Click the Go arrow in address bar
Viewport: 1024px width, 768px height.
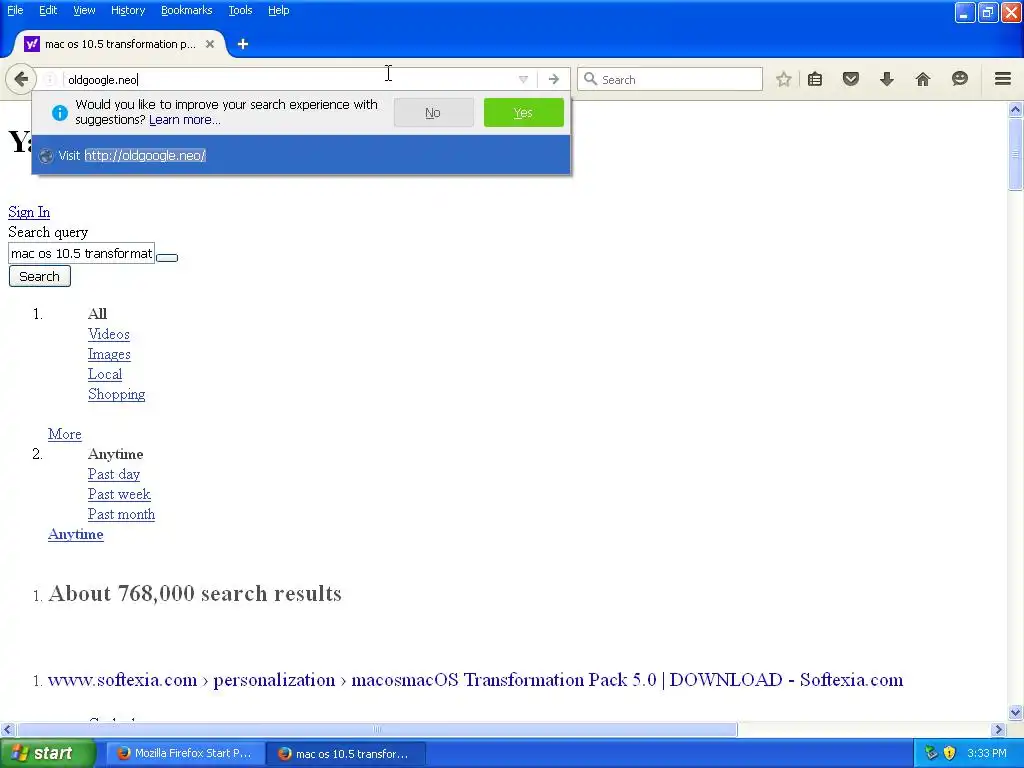(554, 80)
